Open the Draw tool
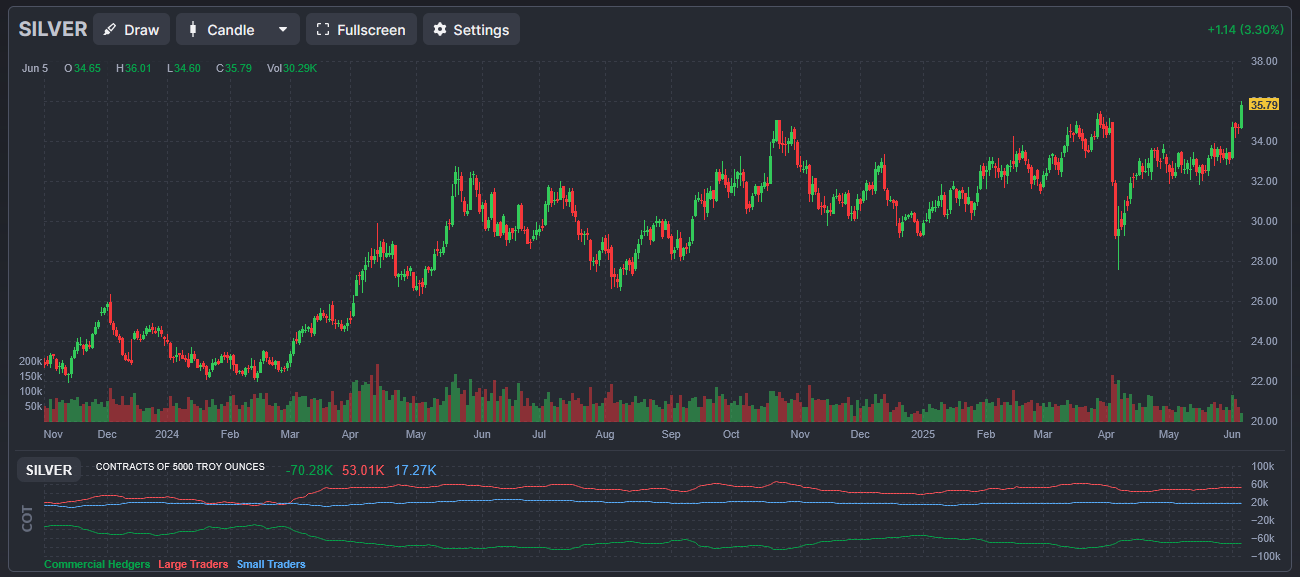This screenshot has height=577, width=1300. coord(131,30)
